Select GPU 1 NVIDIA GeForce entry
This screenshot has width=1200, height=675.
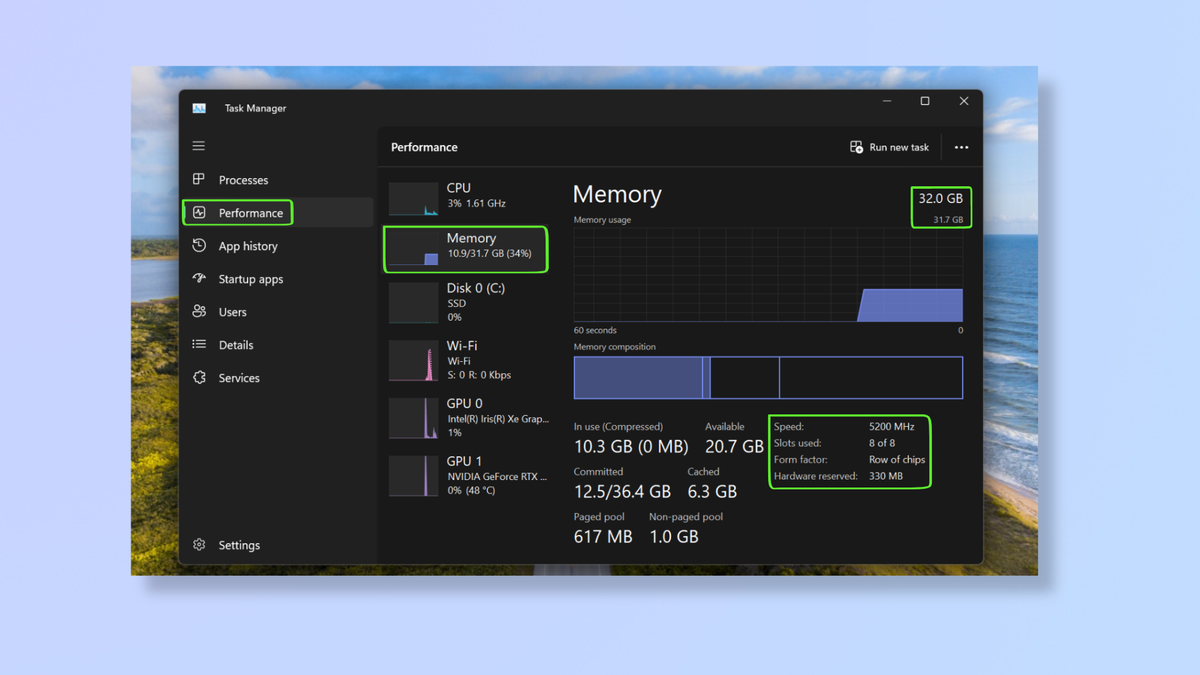coord(466,475)
